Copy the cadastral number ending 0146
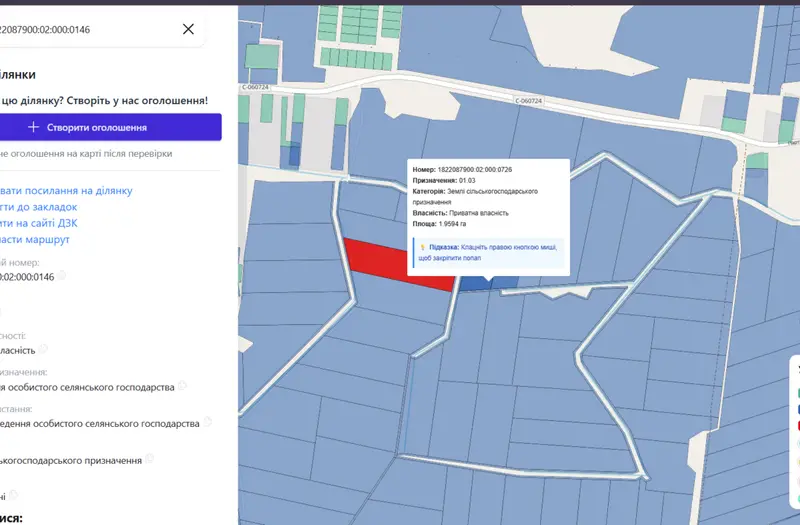Image resolution: width=800 pixels, height=525 pixels. (x=61, y=276)
